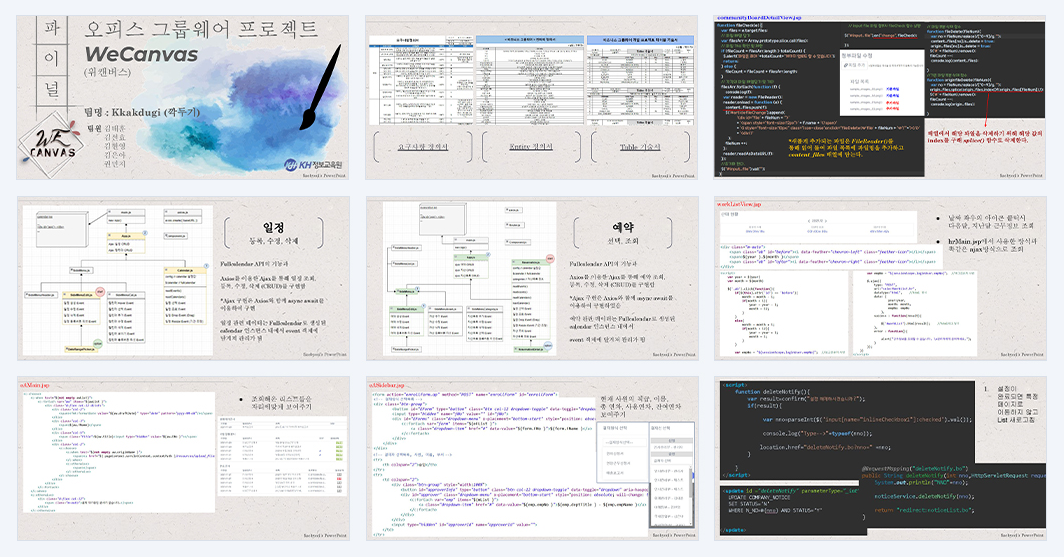
Task: Open the aAMain.jsp slide thumbnail
Action: (183, 459)
